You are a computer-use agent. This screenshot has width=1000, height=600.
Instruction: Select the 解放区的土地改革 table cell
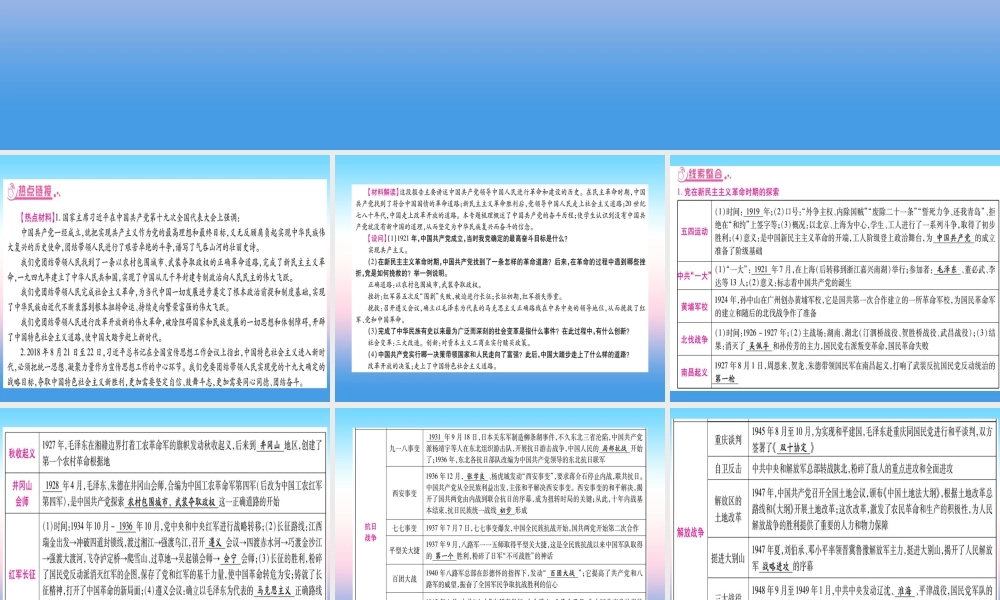(727, 509)
